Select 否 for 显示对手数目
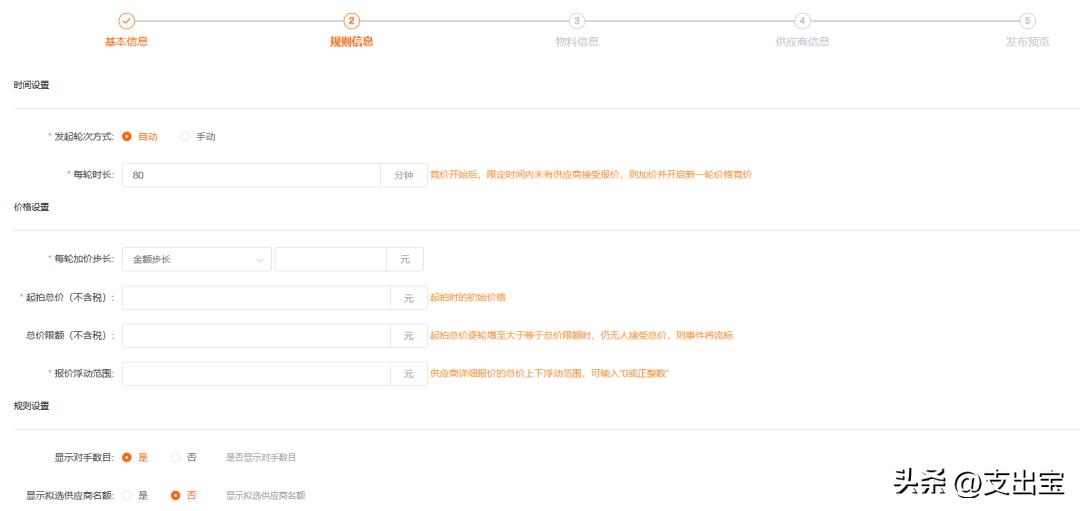1080x511 pixels. pos(175,457)
